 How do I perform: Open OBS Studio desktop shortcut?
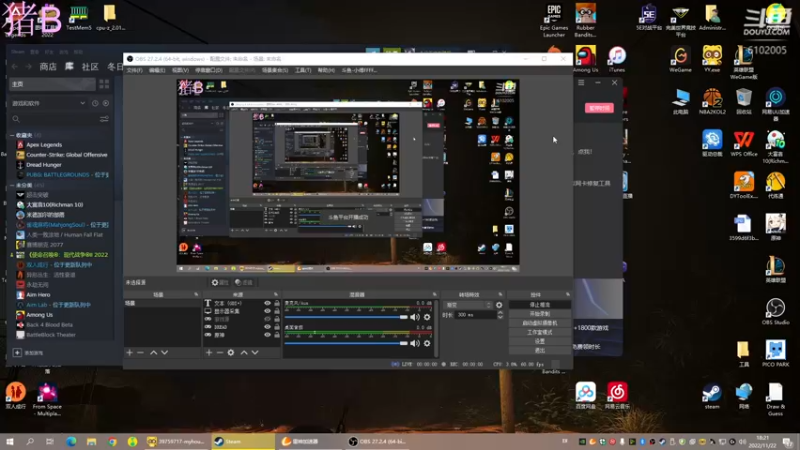click(776, 312)
